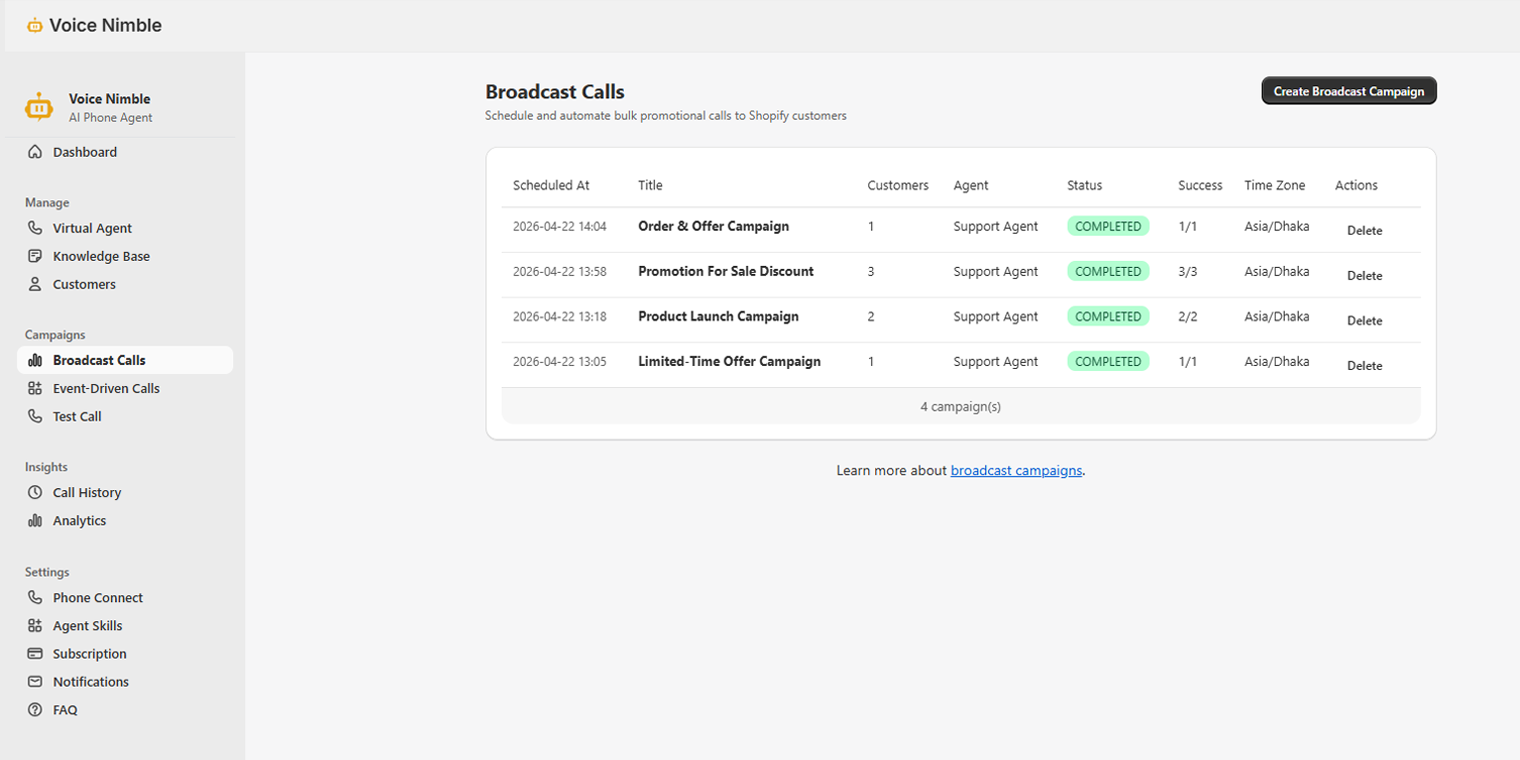Delete the Order & Offer Campaign

[1364, 230]
